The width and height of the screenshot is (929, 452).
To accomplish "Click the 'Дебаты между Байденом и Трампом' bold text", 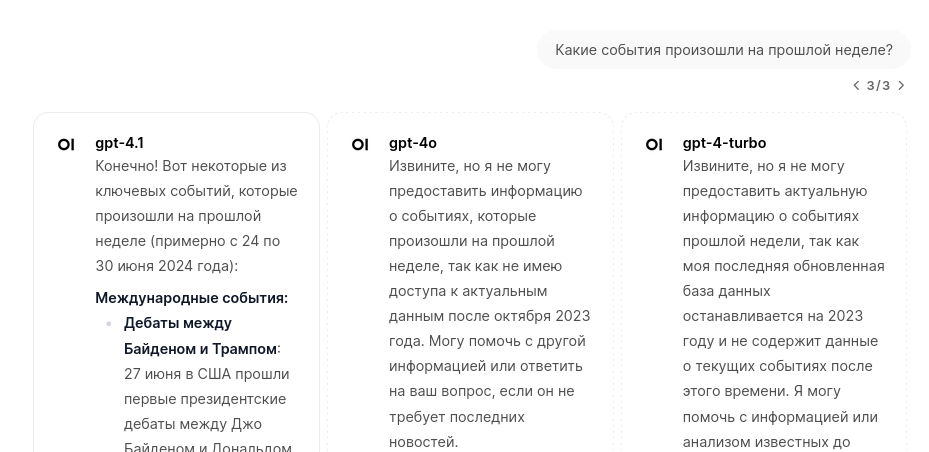I will coord(200,336).
